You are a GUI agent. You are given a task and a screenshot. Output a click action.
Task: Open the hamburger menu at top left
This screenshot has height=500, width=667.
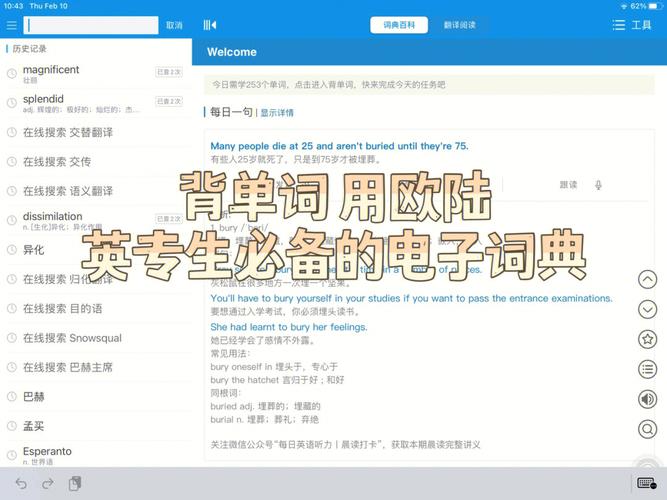tap(11, 25)
